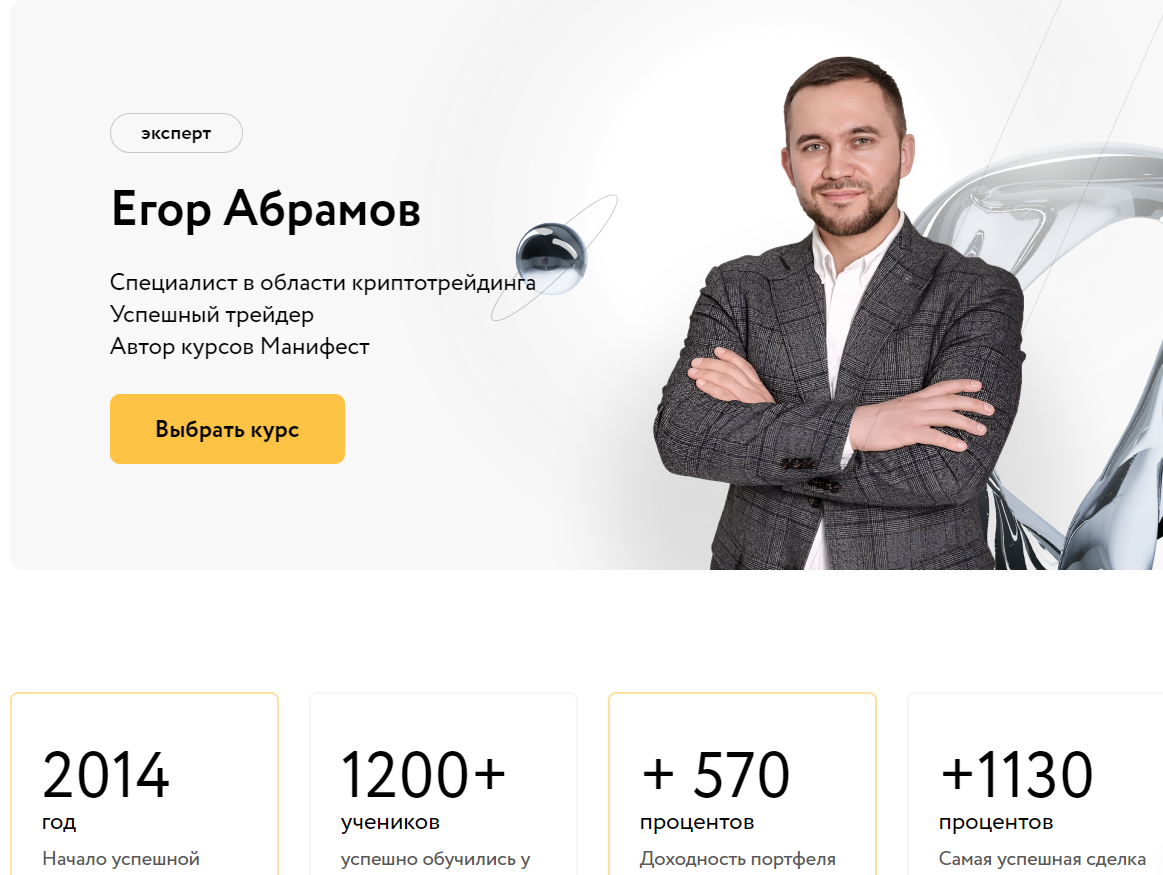
Task: Click the Доходность портфеля caption
Action: pyautogui.click(x=737, y=859)
